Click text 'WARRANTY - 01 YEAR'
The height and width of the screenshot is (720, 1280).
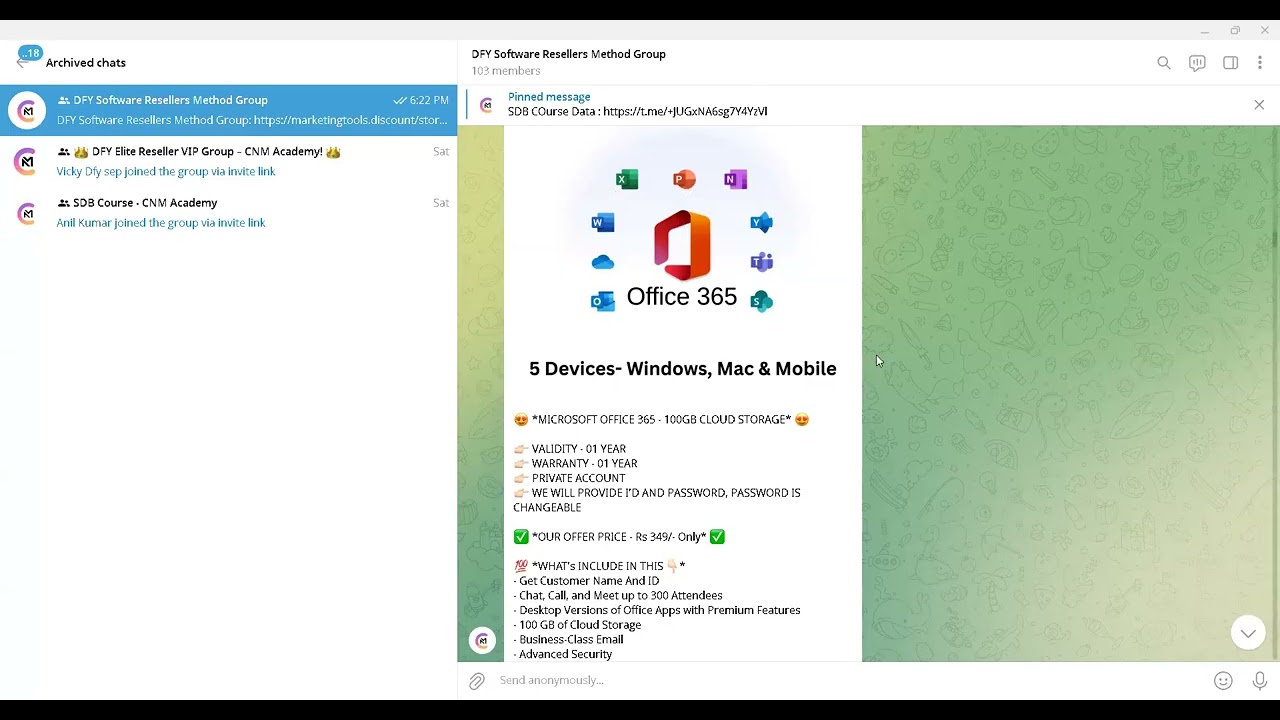pos(584,464)
